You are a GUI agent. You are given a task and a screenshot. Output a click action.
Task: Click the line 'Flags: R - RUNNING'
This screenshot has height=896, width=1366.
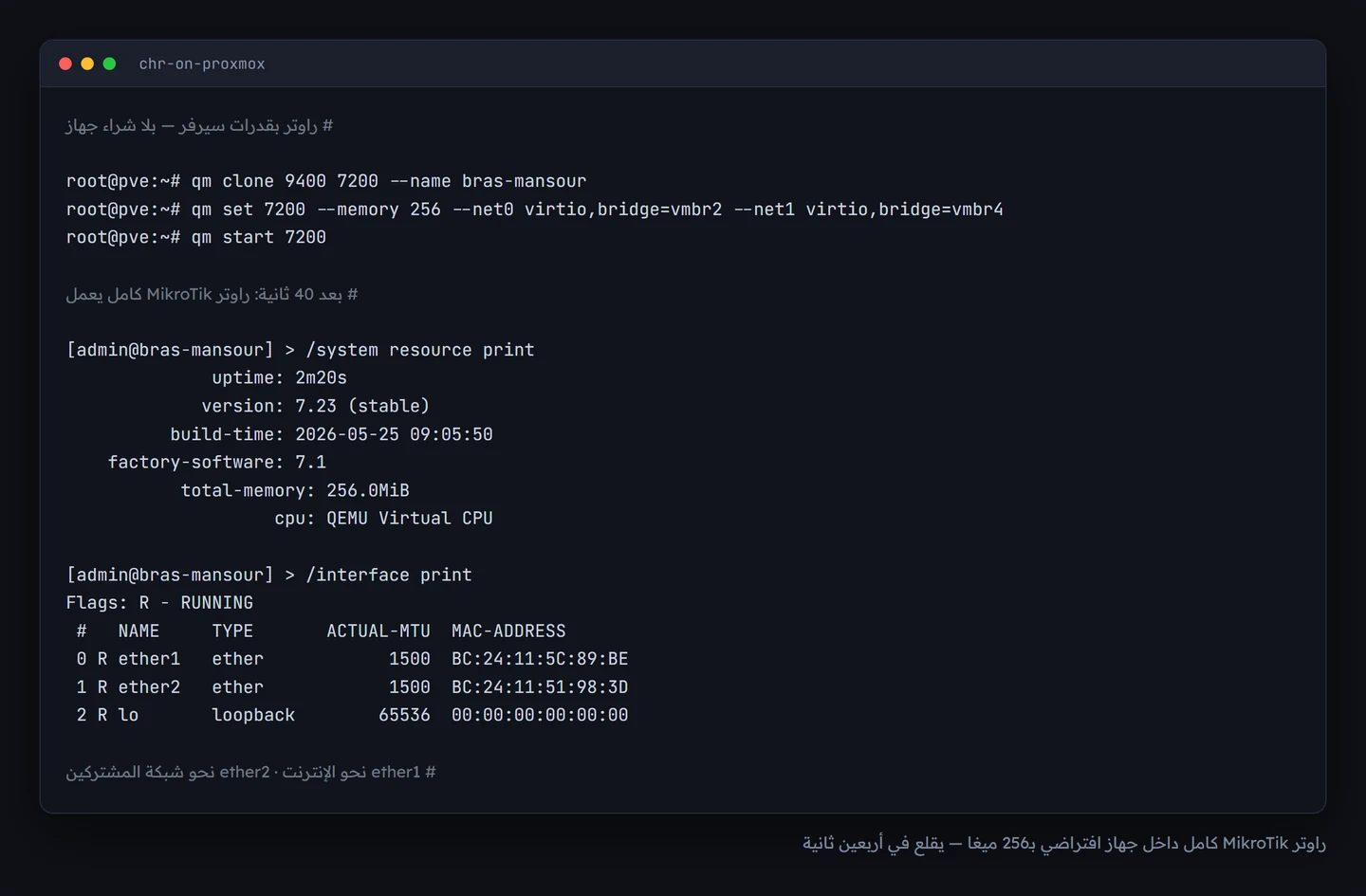(159, 603)
